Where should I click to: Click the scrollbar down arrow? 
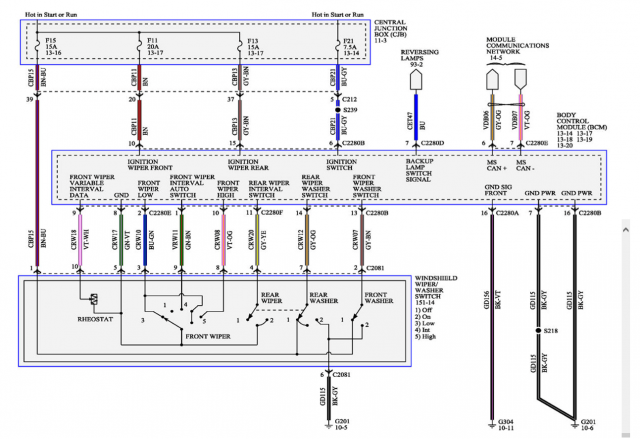click(626, 432)
